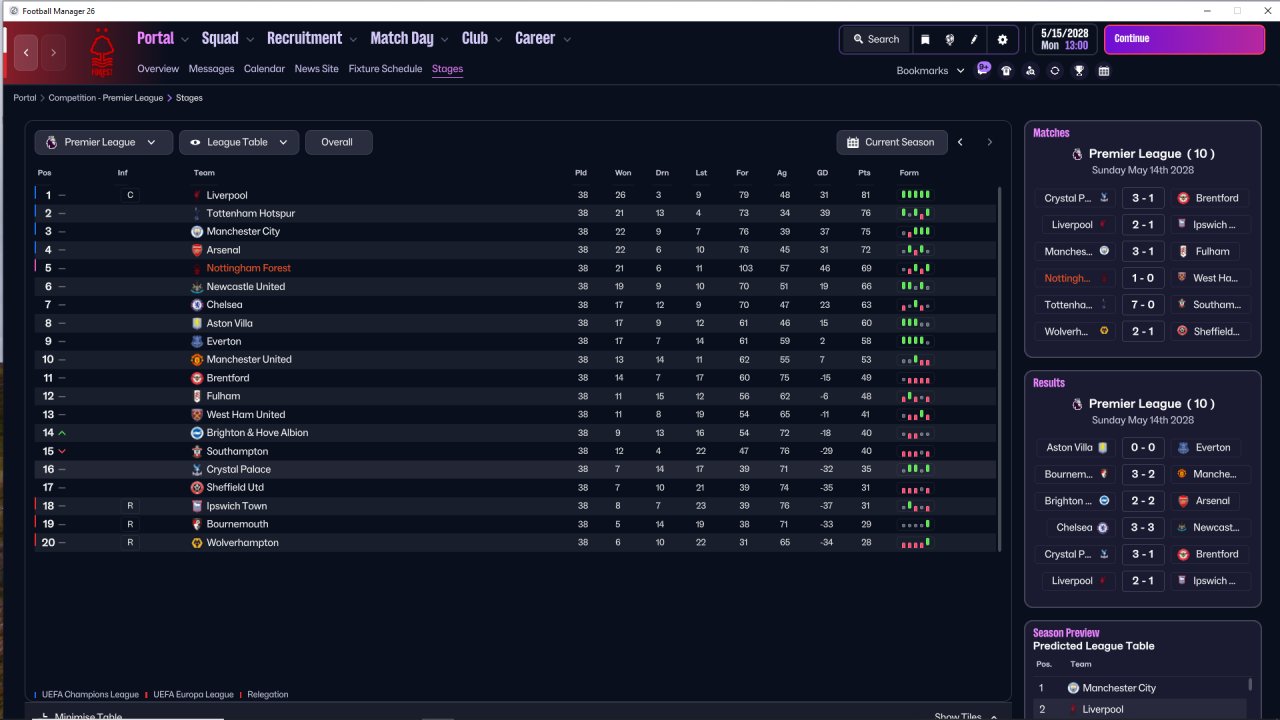Click the trophy shortcut icon
Viewport: 1280px width, 720px height.
pos(1079,71)
